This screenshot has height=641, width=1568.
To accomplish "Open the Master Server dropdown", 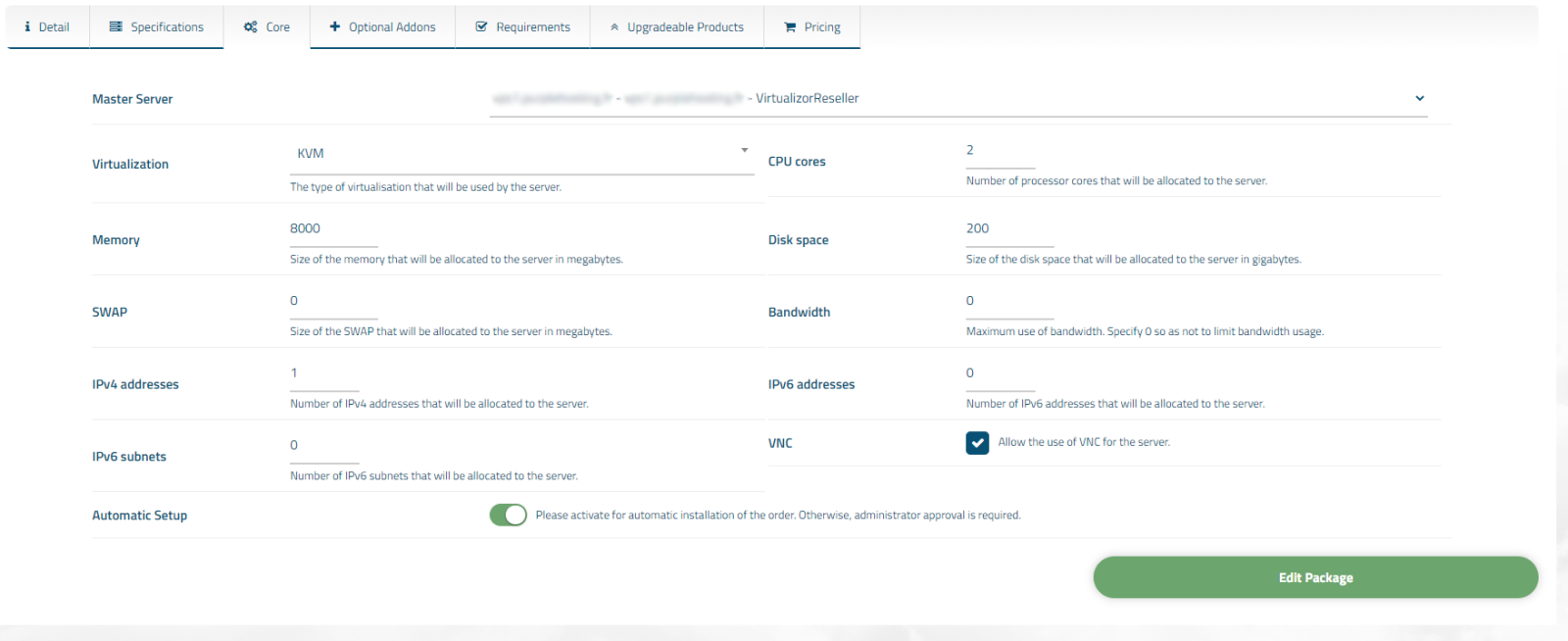I will pyautogui.click(x=958, y=99).
